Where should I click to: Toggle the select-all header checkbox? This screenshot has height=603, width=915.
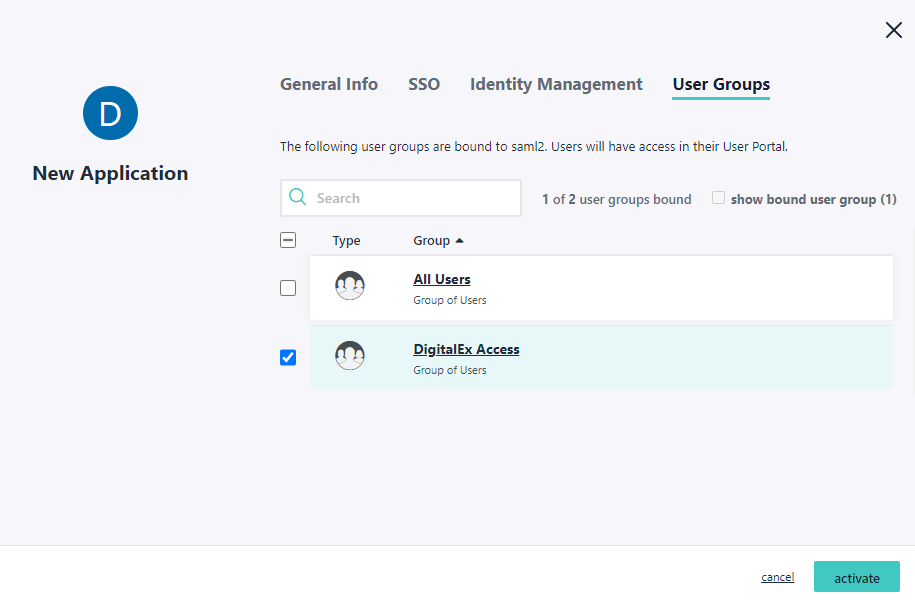tap(288, 240)
